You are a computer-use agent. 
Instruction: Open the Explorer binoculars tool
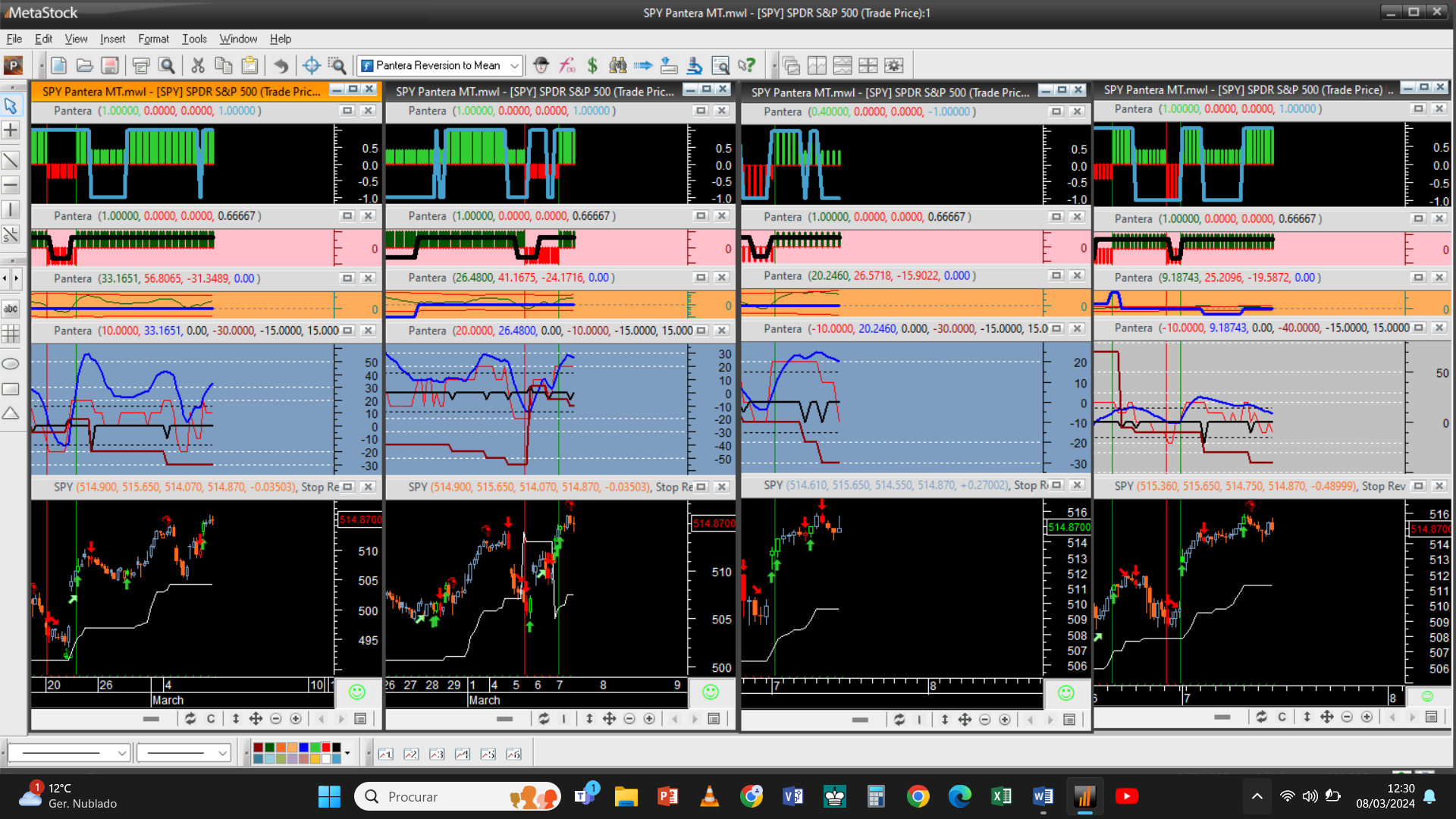[x=618, y=65]
